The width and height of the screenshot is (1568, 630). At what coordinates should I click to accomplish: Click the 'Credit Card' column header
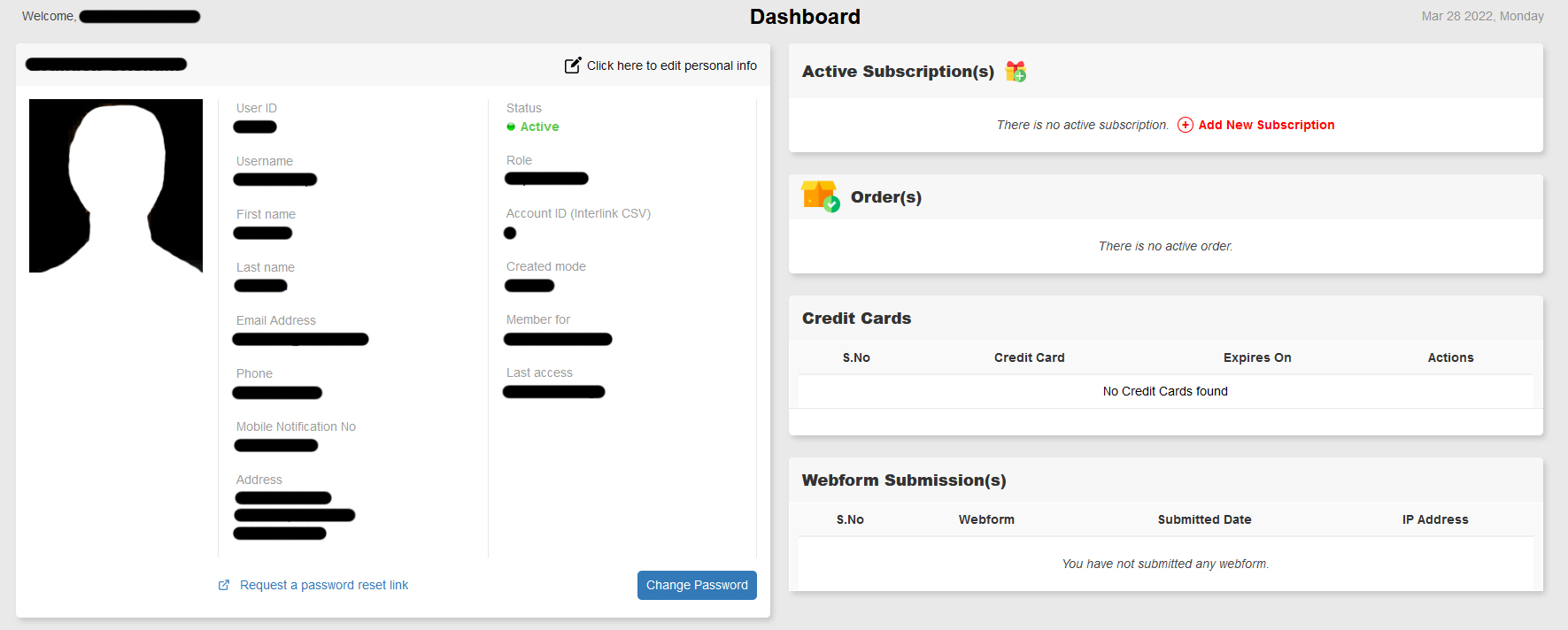pyautogui.click(x=1029, y=357)
